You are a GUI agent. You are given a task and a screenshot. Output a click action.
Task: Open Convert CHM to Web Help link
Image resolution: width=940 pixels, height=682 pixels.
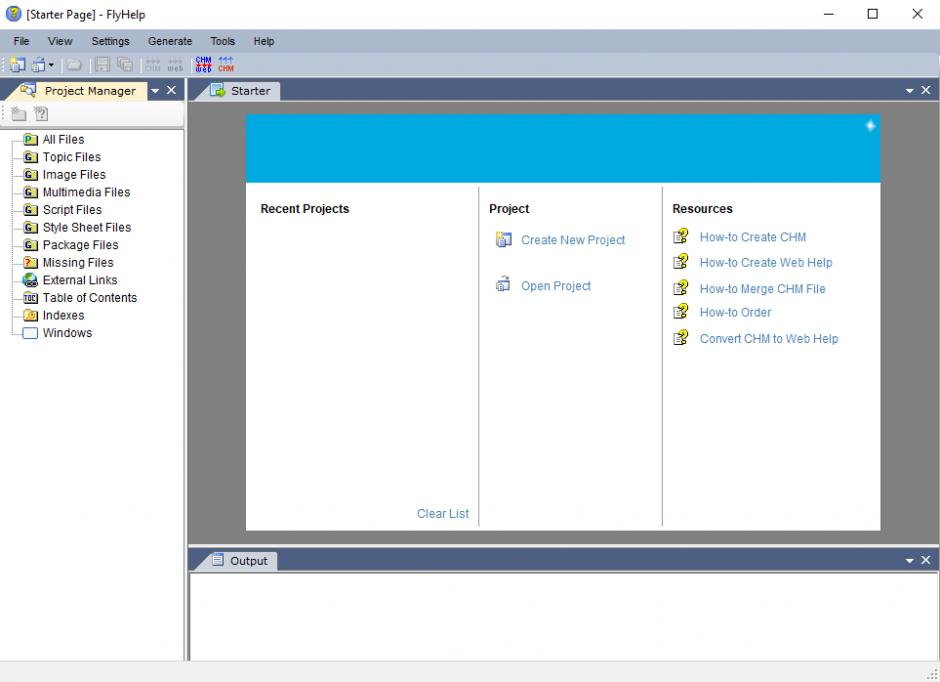[769, 339]
